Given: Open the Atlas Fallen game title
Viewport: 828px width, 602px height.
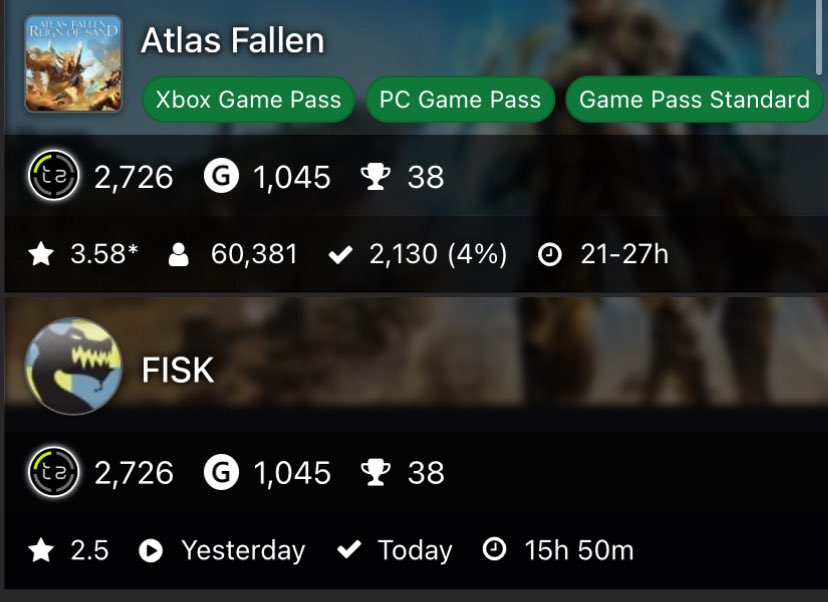Looking at the screenshot, I should pyautogui.click(x=232, y=41).
